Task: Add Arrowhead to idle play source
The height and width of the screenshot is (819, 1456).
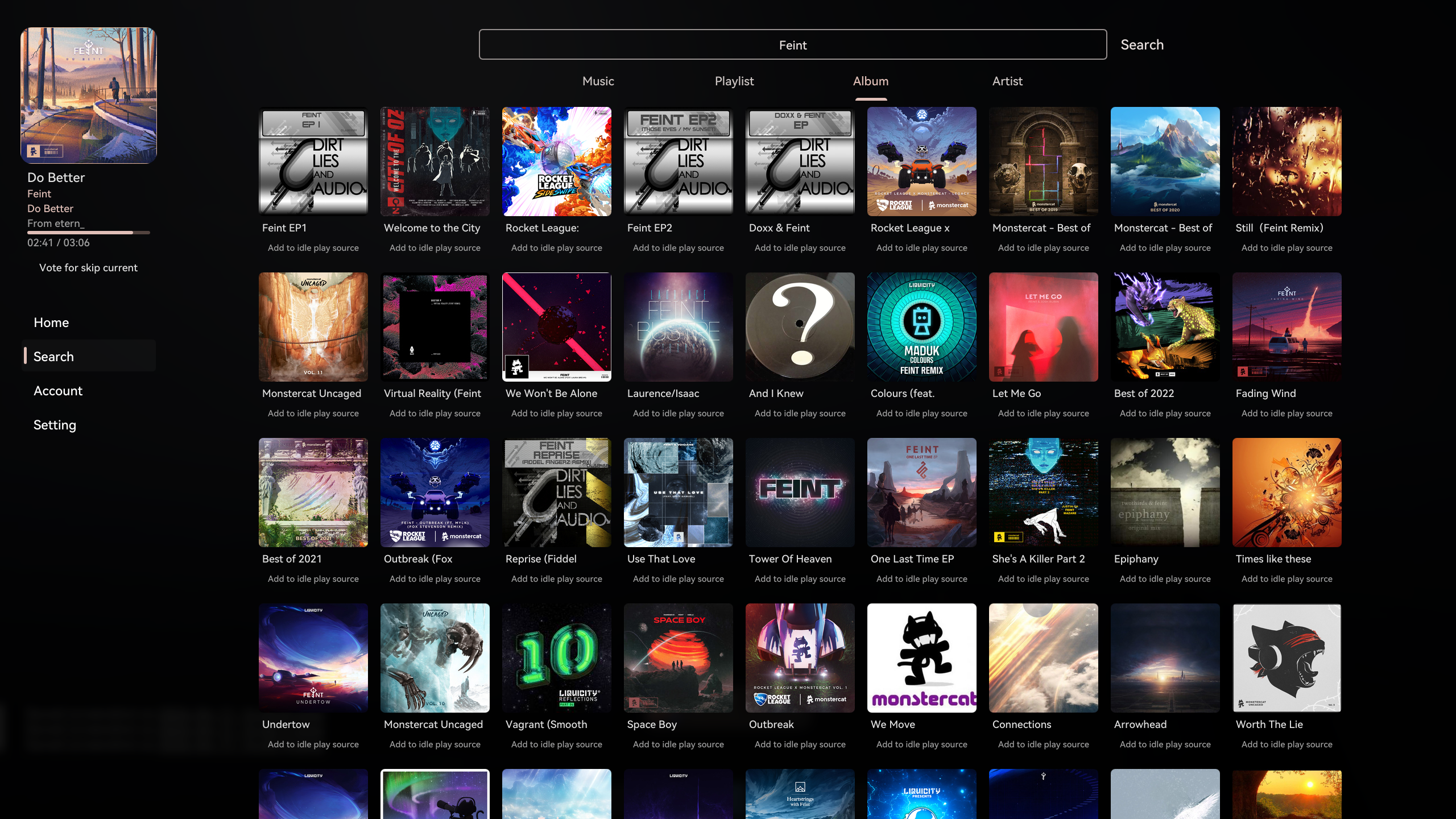Action: (x=1165, y=744)
